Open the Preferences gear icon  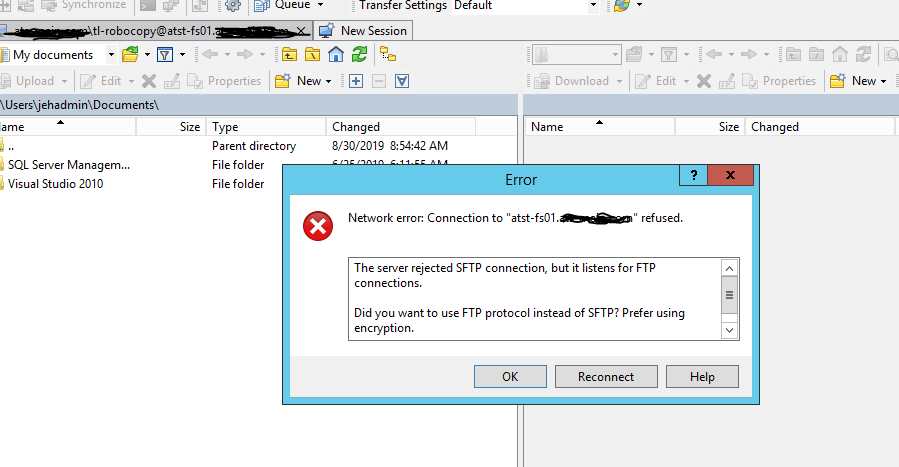pyautogui.click(x=233, y=5)
